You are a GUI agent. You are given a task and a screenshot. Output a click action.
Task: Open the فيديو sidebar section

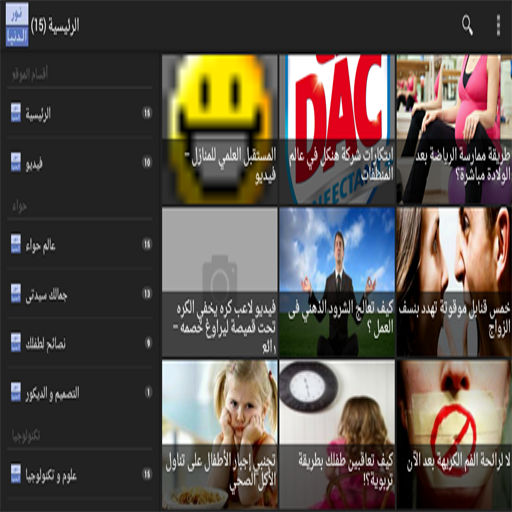[80, 162]
